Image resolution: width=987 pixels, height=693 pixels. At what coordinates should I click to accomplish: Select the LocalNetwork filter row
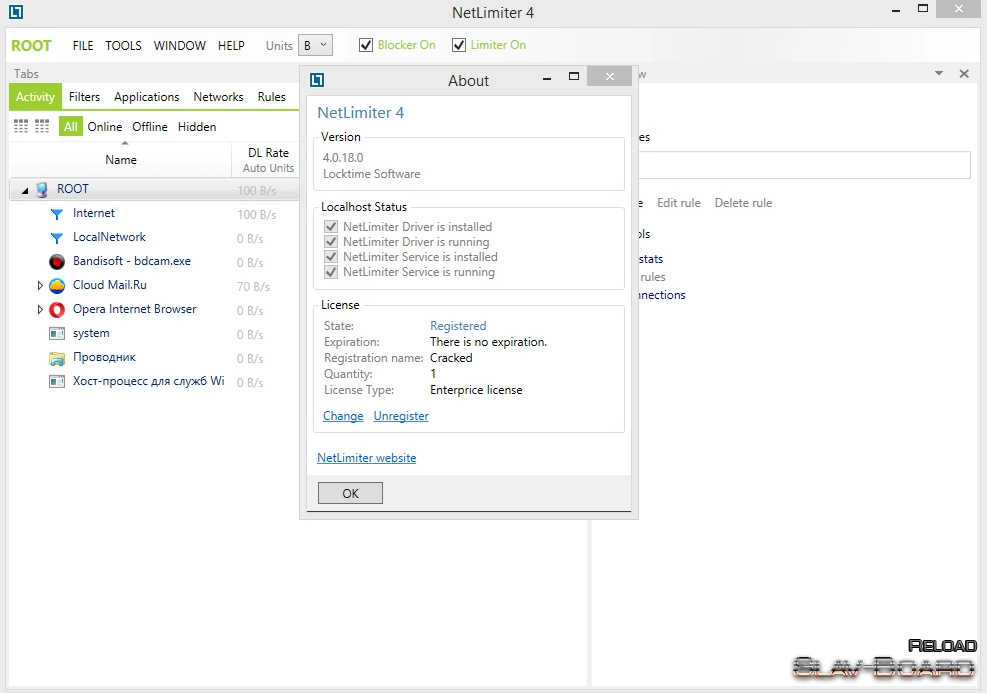154,238
